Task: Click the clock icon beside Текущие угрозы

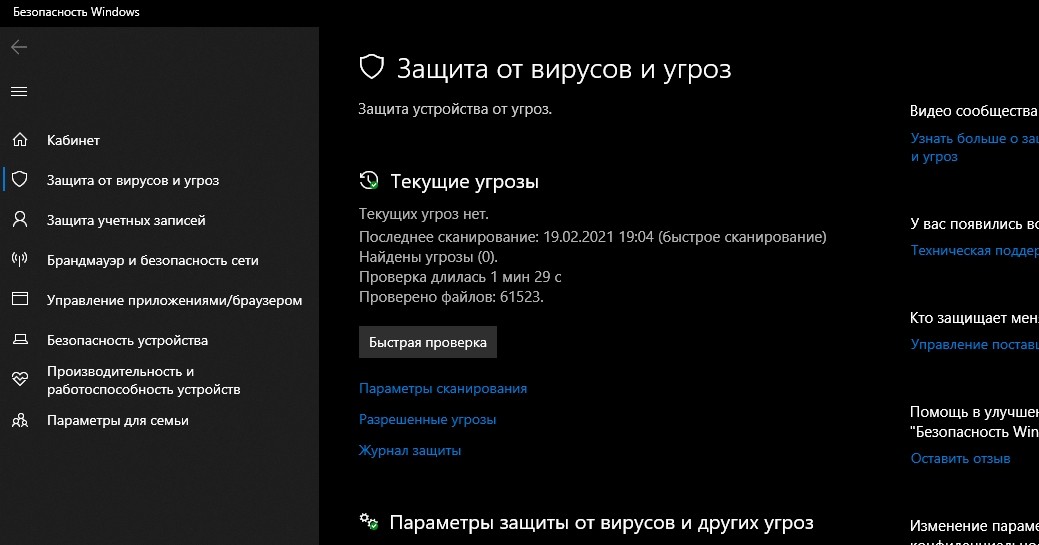Action: click(368, 180)
